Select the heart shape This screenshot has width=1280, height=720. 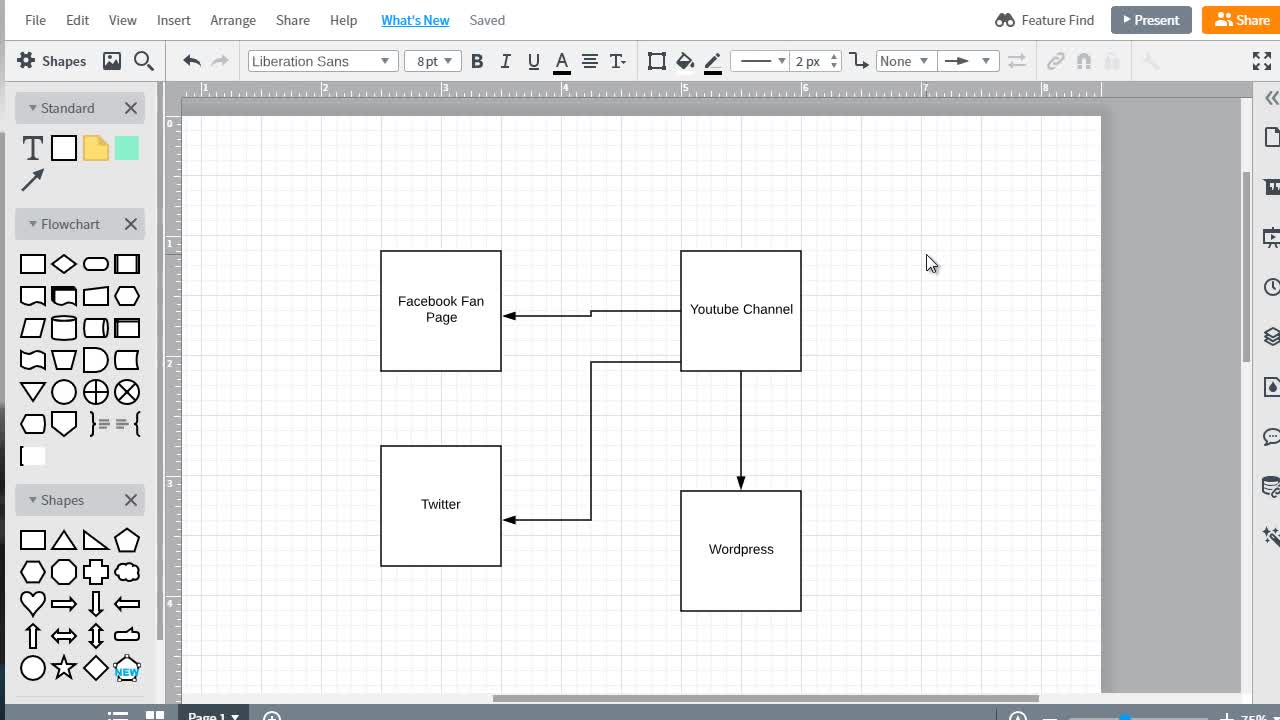click(x=33, y=603)
